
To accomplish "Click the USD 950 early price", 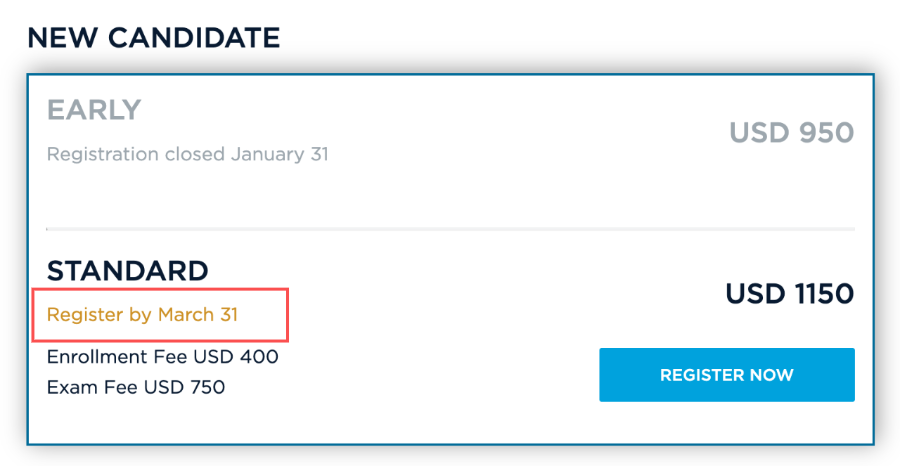I will [x=791, y=132].
